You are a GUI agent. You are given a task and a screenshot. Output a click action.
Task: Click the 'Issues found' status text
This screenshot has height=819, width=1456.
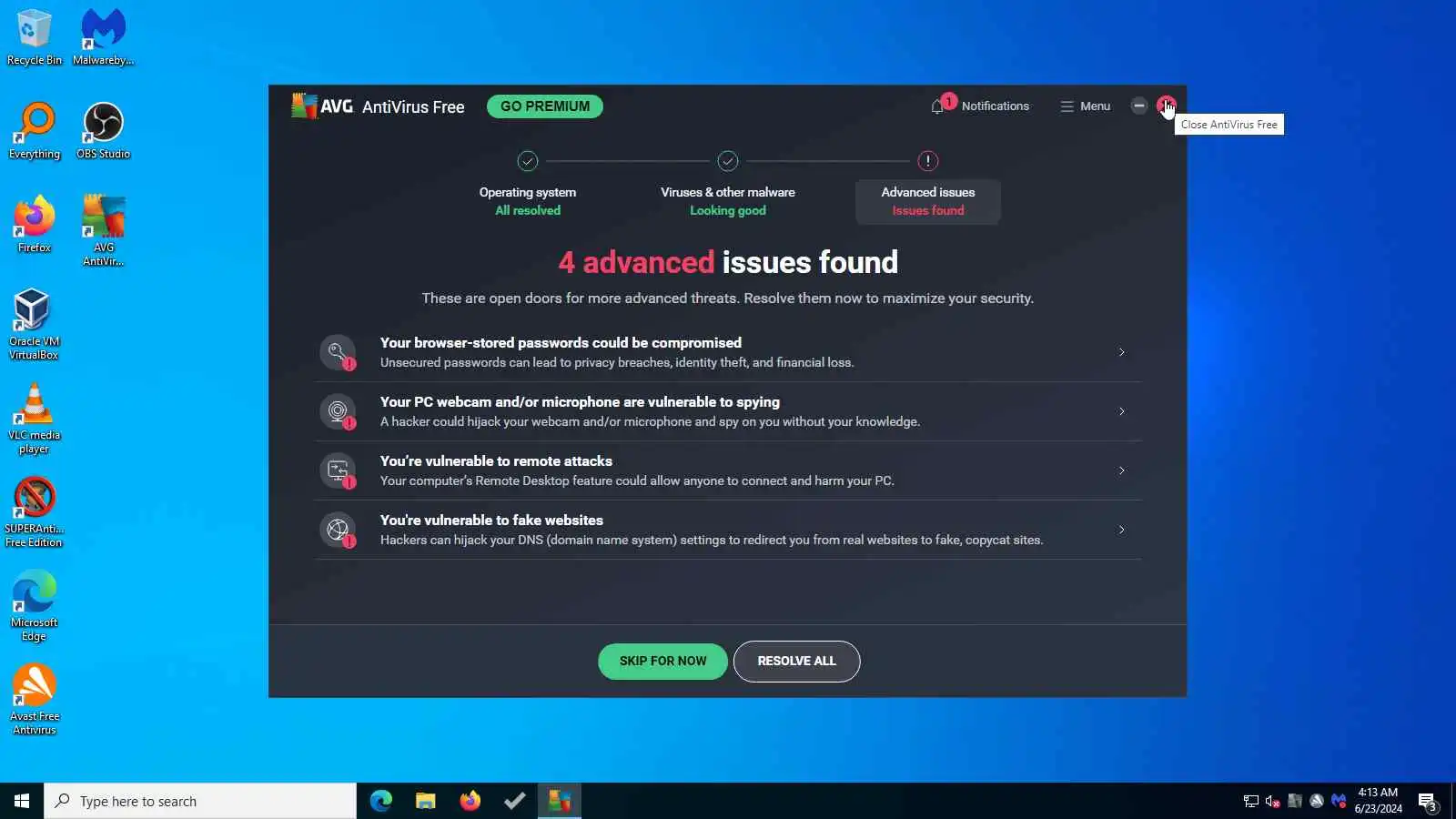tap(927, 211)
